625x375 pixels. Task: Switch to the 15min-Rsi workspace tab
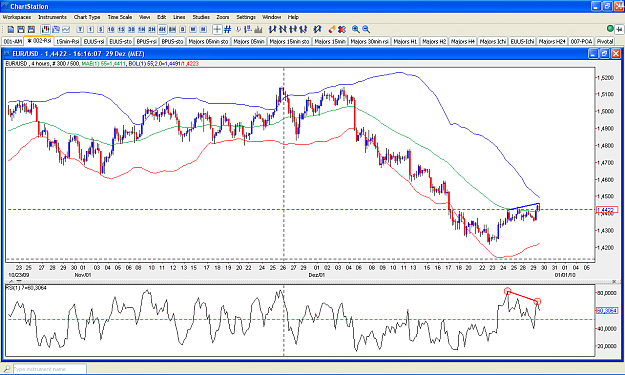click(x=67, y=41)
